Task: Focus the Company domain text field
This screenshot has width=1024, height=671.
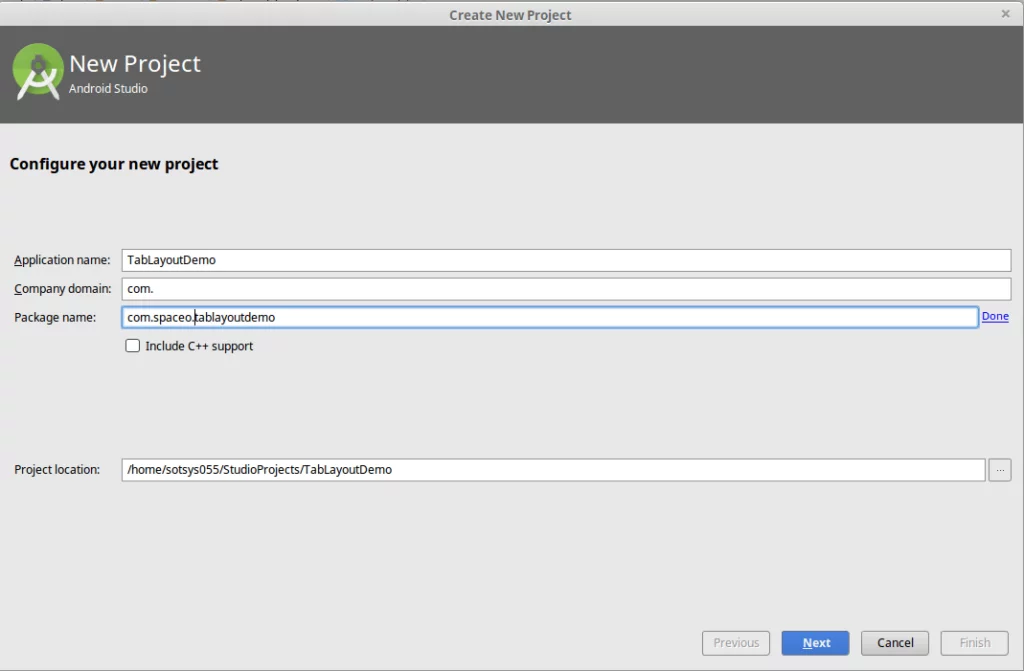Action: coord(566,289)
